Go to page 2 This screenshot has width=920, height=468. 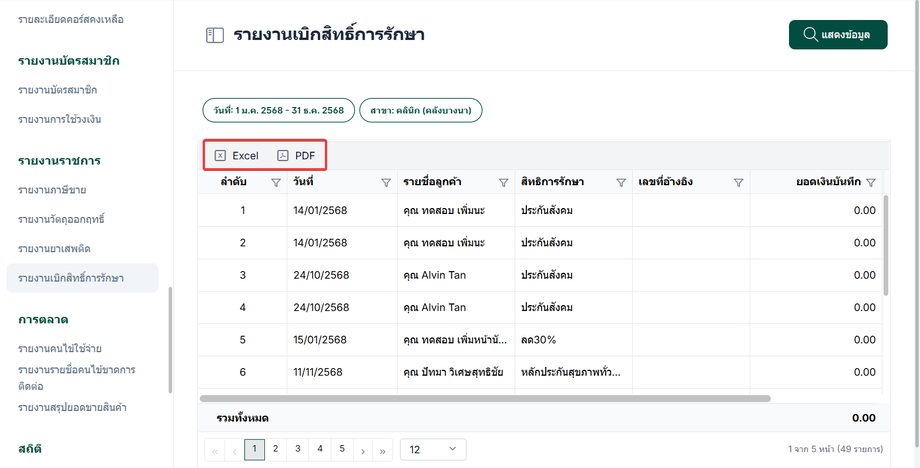coord(275,450)
